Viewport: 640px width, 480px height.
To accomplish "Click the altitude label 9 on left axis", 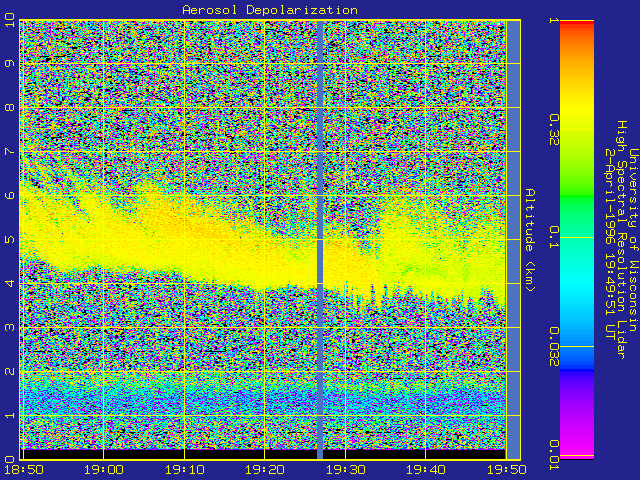I will tap(10, 64).
